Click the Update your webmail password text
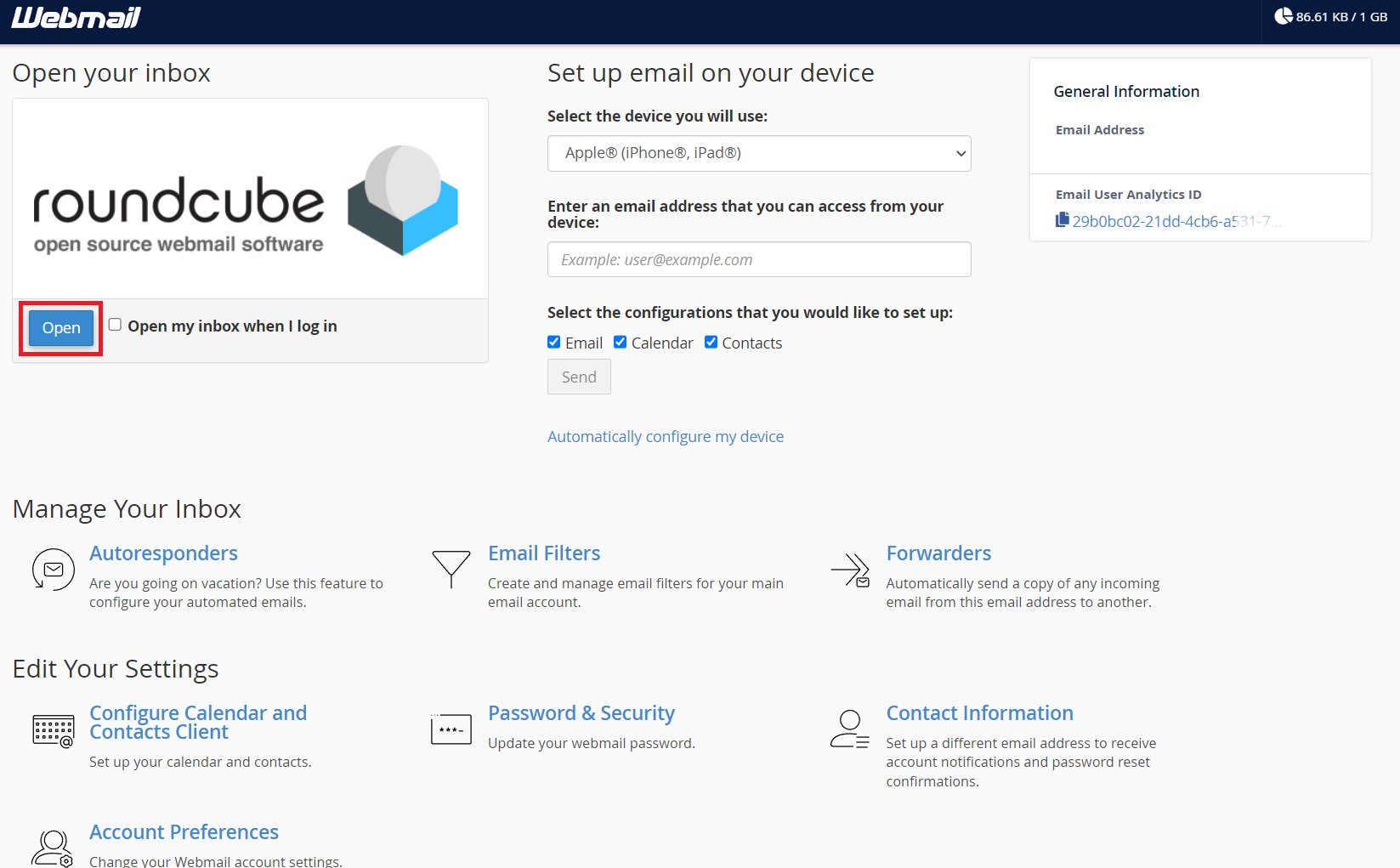This screenshot has height=868, width=1400. [x=592, y=744]
